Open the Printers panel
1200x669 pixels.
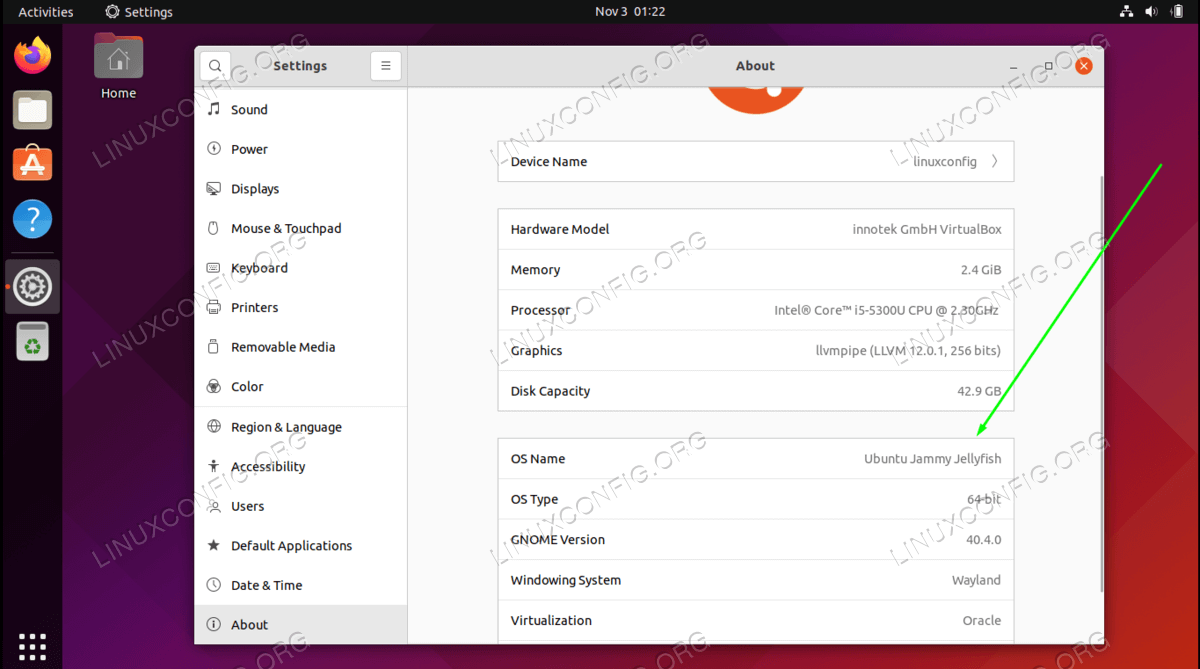pyautogui.click(x=301, y=307)
